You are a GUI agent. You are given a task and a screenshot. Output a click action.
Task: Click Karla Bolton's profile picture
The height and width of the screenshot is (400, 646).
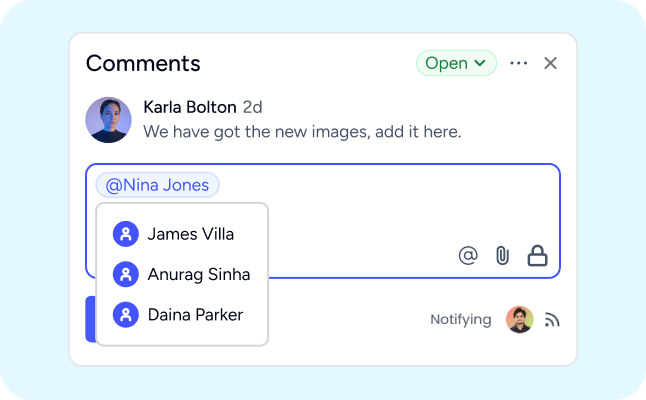point(109,120)
